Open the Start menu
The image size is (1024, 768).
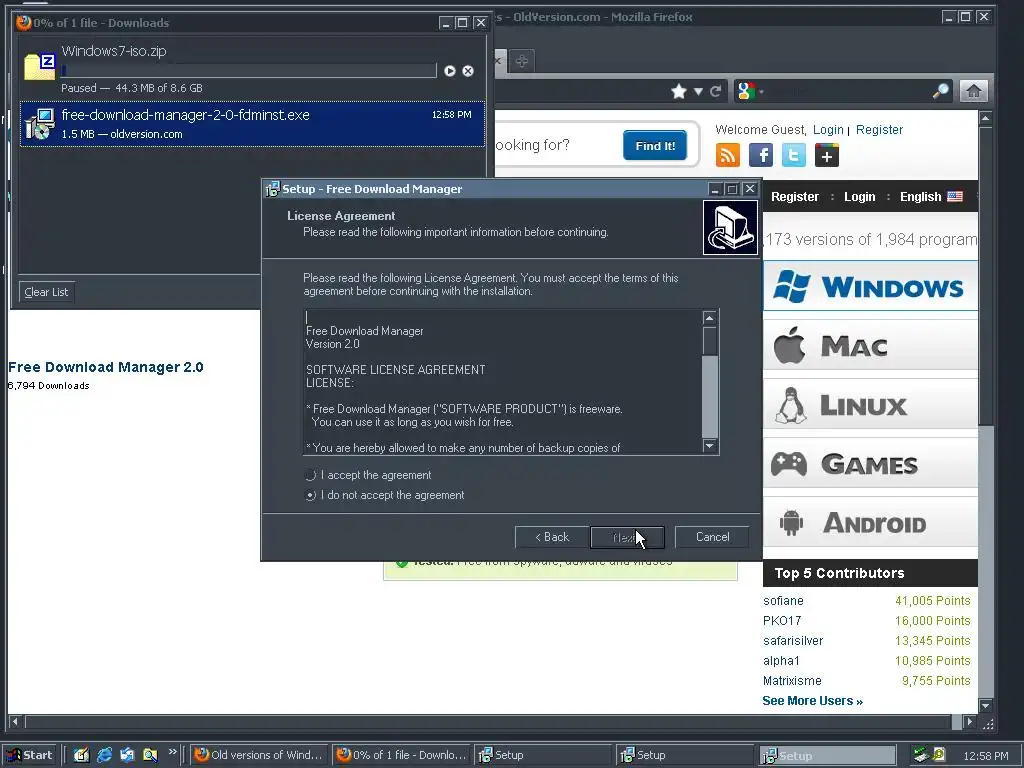30,755
